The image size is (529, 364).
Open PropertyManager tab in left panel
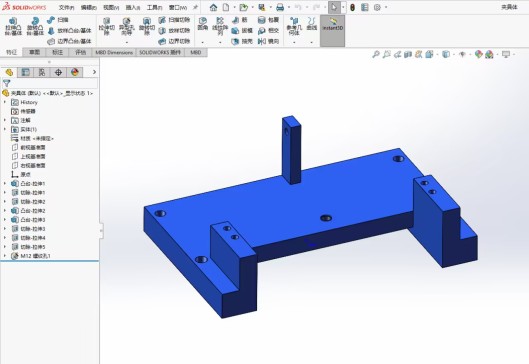26,72
